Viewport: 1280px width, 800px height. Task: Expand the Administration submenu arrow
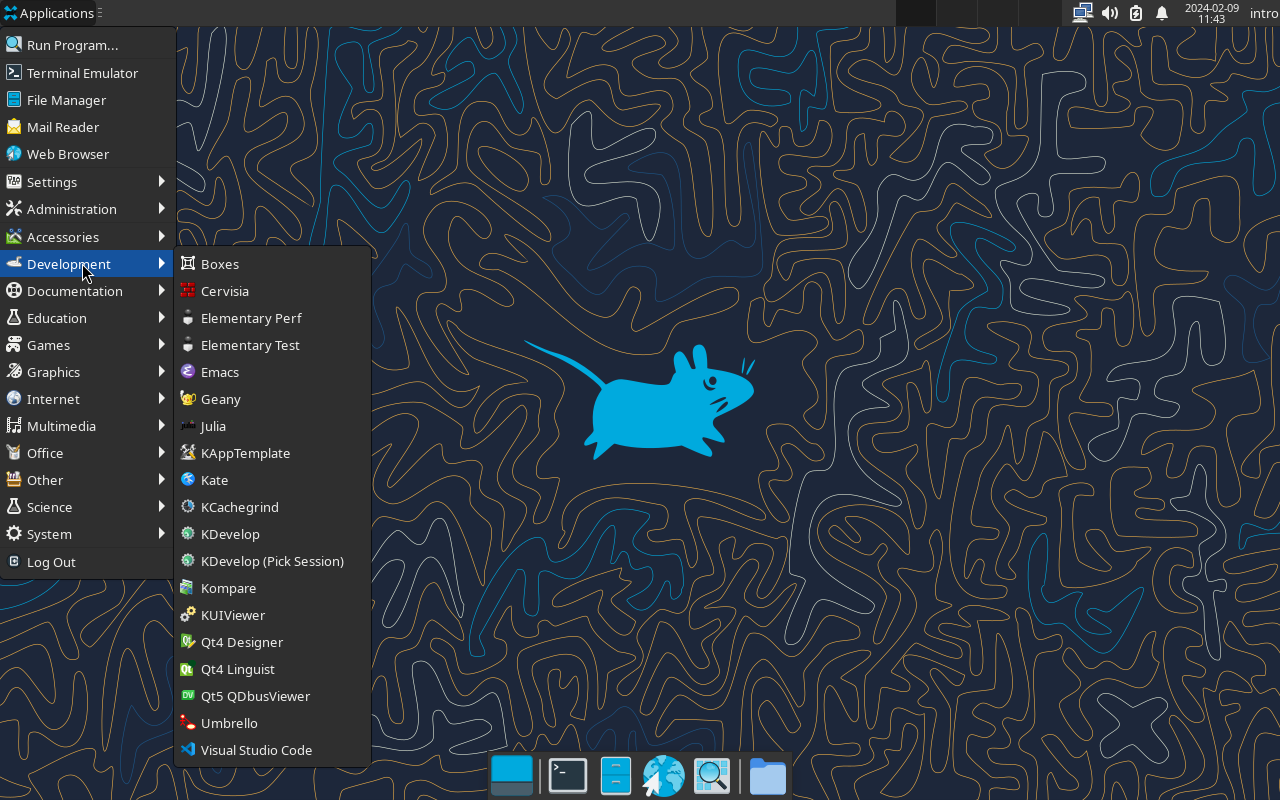(x=161, y=208)
